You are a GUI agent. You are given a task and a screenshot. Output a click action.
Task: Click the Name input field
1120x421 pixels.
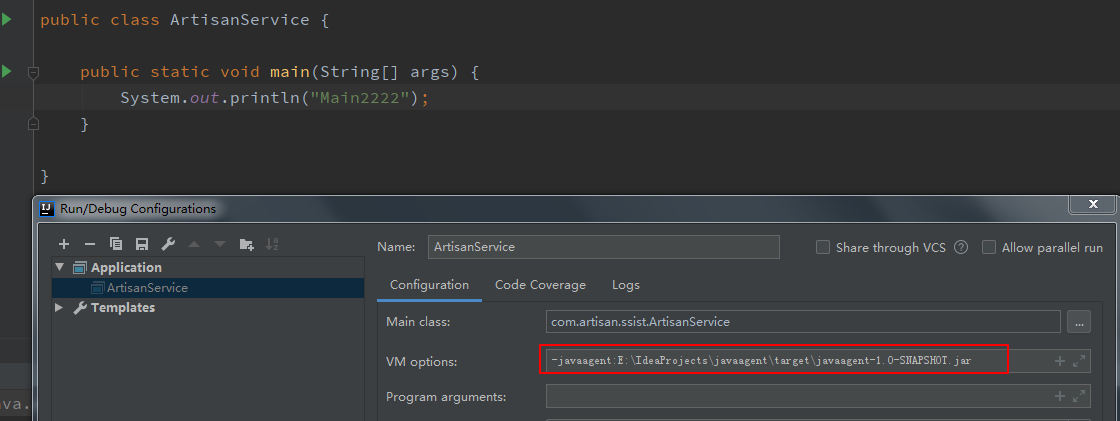(604, 247)
